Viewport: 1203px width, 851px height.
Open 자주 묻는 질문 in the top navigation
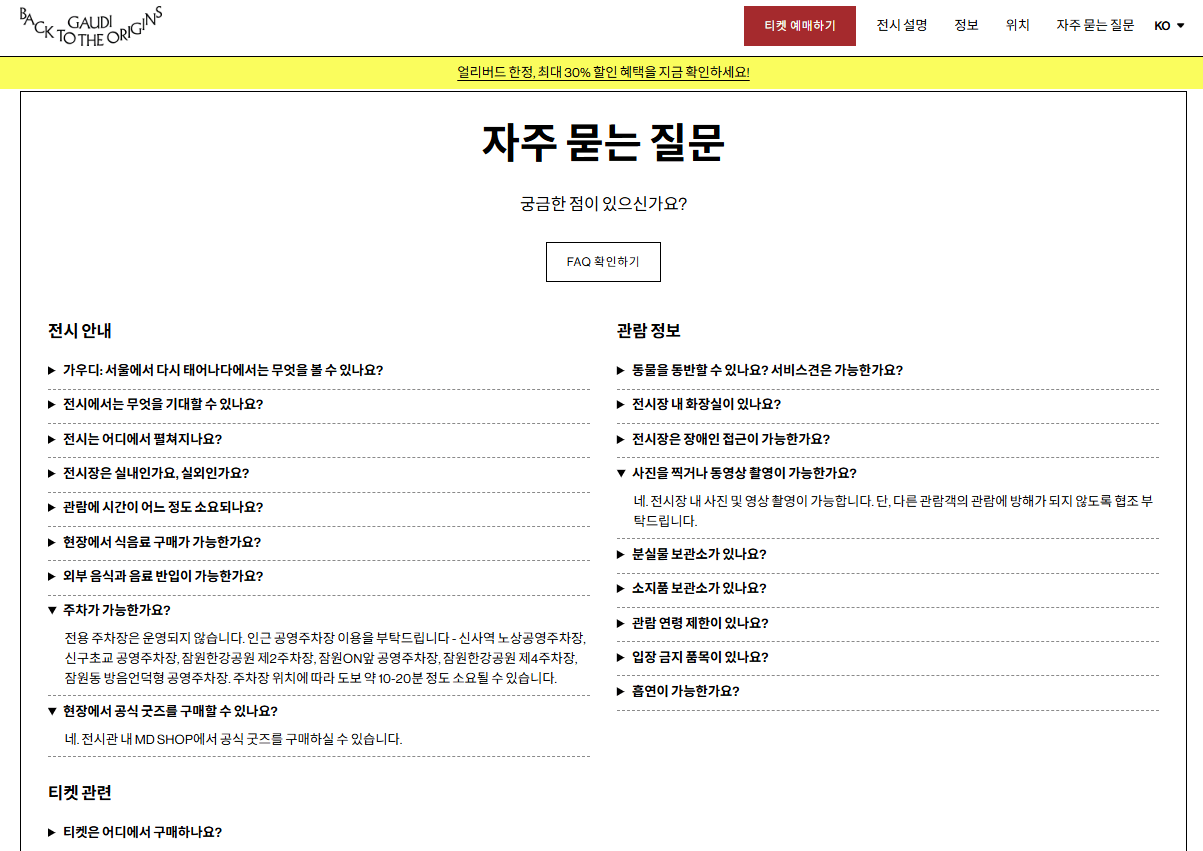pos(1095,26)
